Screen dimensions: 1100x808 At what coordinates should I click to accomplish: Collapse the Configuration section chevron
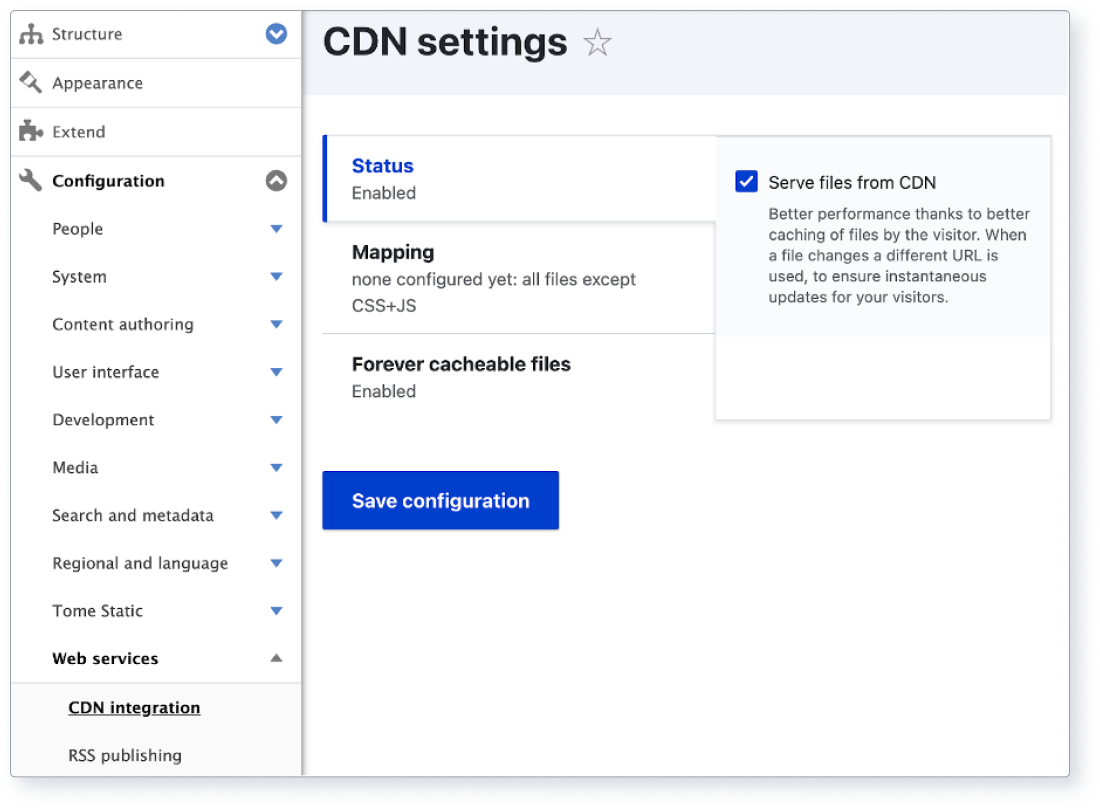coord(276,181)
